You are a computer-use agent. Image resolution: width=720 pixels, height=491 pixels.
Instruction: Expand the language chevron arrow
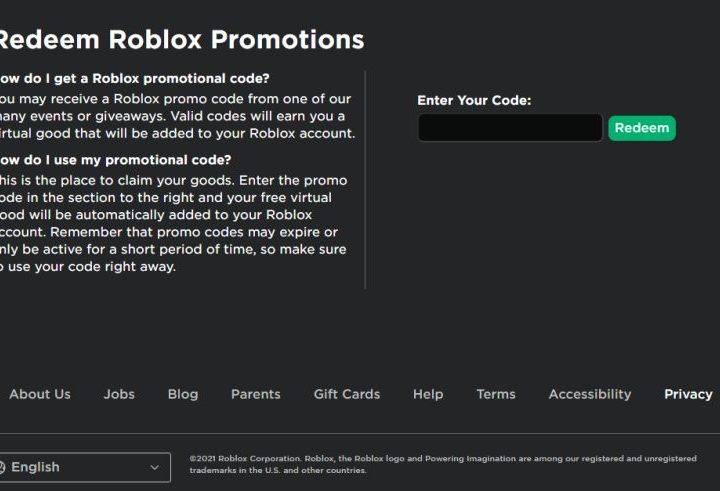point(154,467)
